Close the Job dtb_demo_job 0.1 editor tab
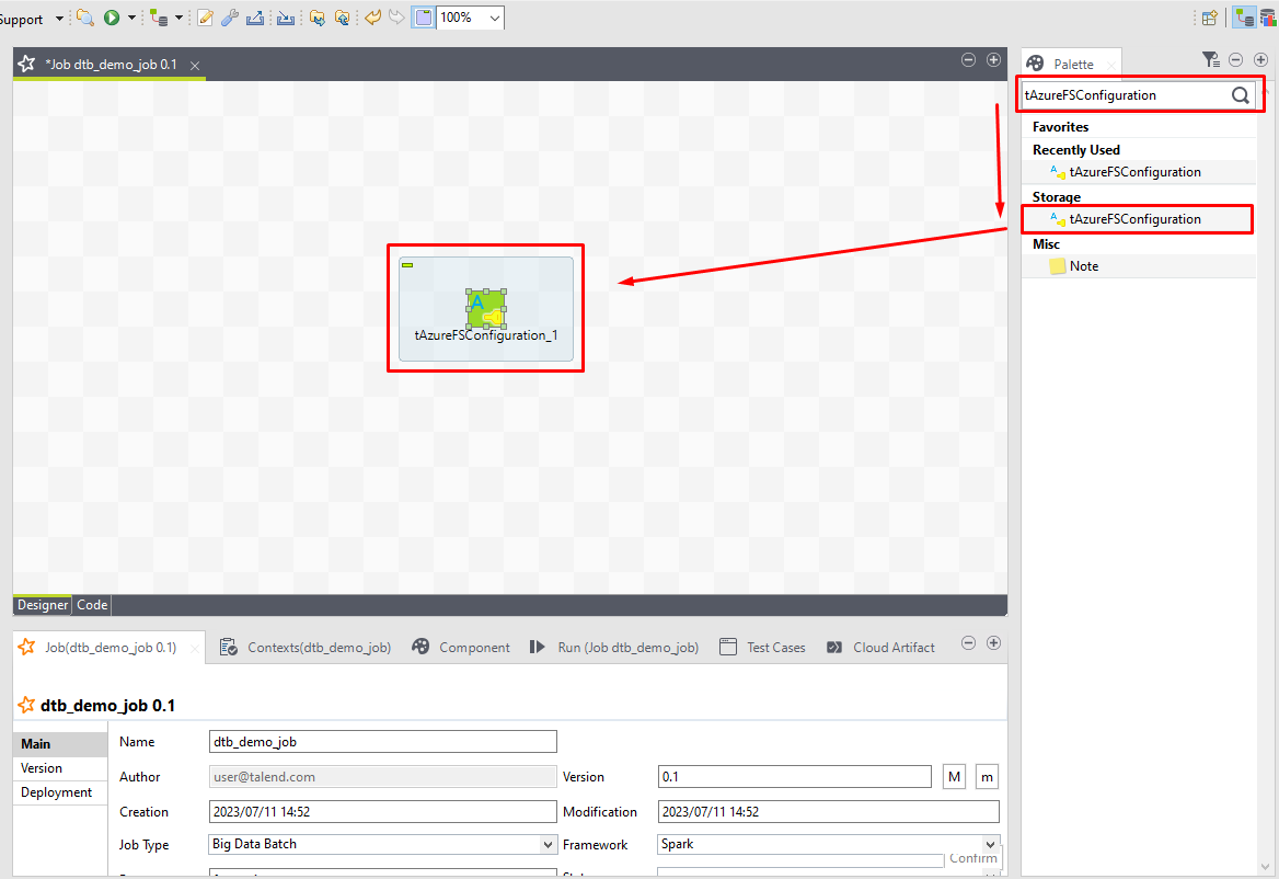 (195, 65)
